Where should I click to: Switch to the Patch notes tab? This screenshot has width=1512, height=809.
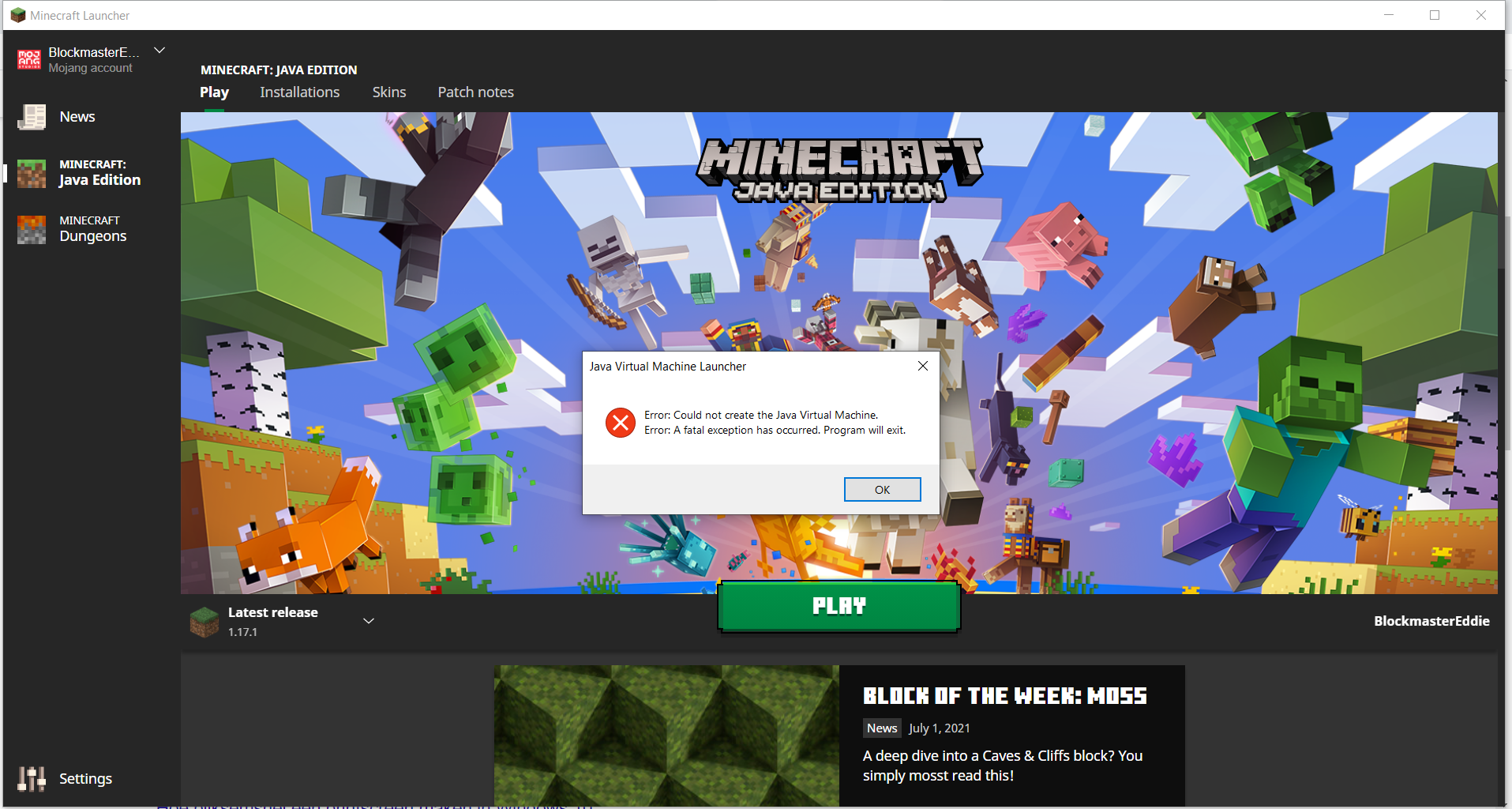[x=476, y=92]
